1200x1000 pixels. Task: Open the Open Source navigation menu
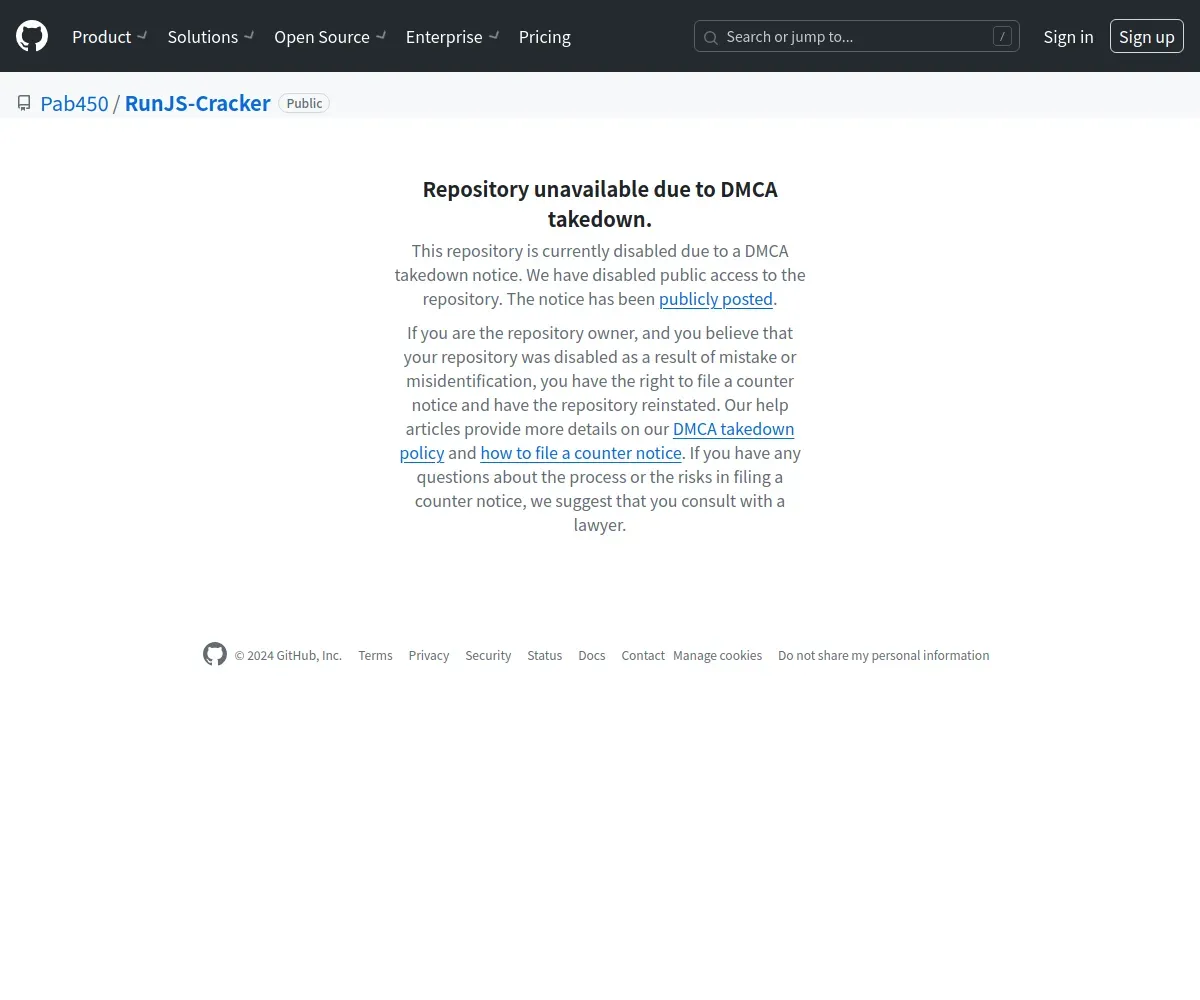(x=330, y=37)
